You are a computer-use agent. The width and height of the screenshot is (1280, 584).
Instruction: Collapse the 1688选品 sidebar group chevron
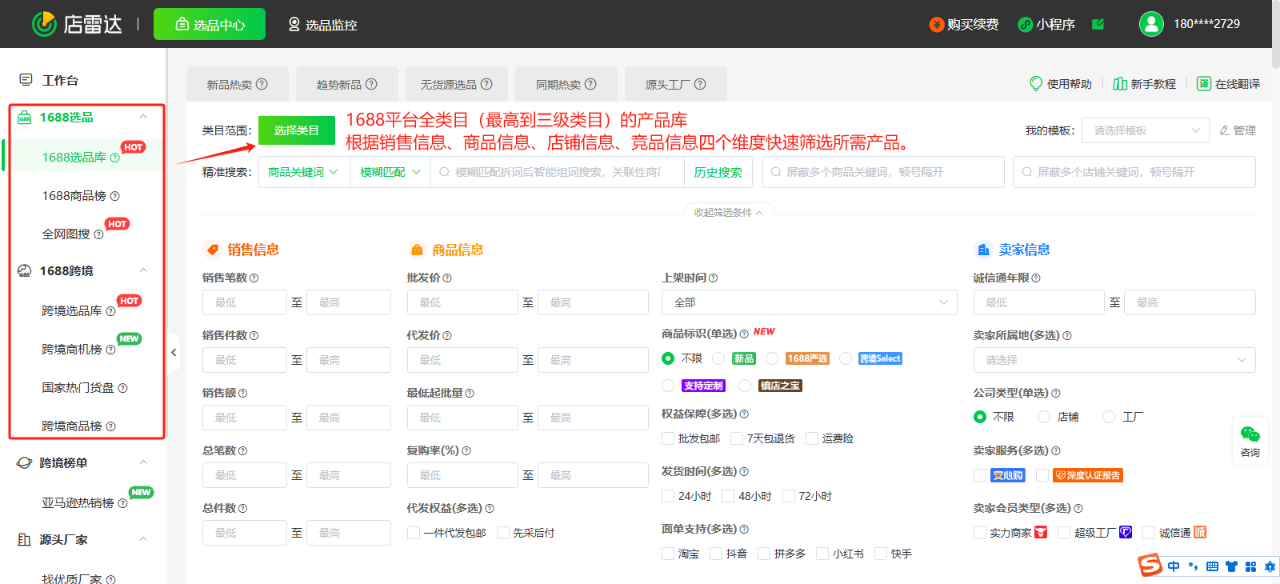(143, 117)
